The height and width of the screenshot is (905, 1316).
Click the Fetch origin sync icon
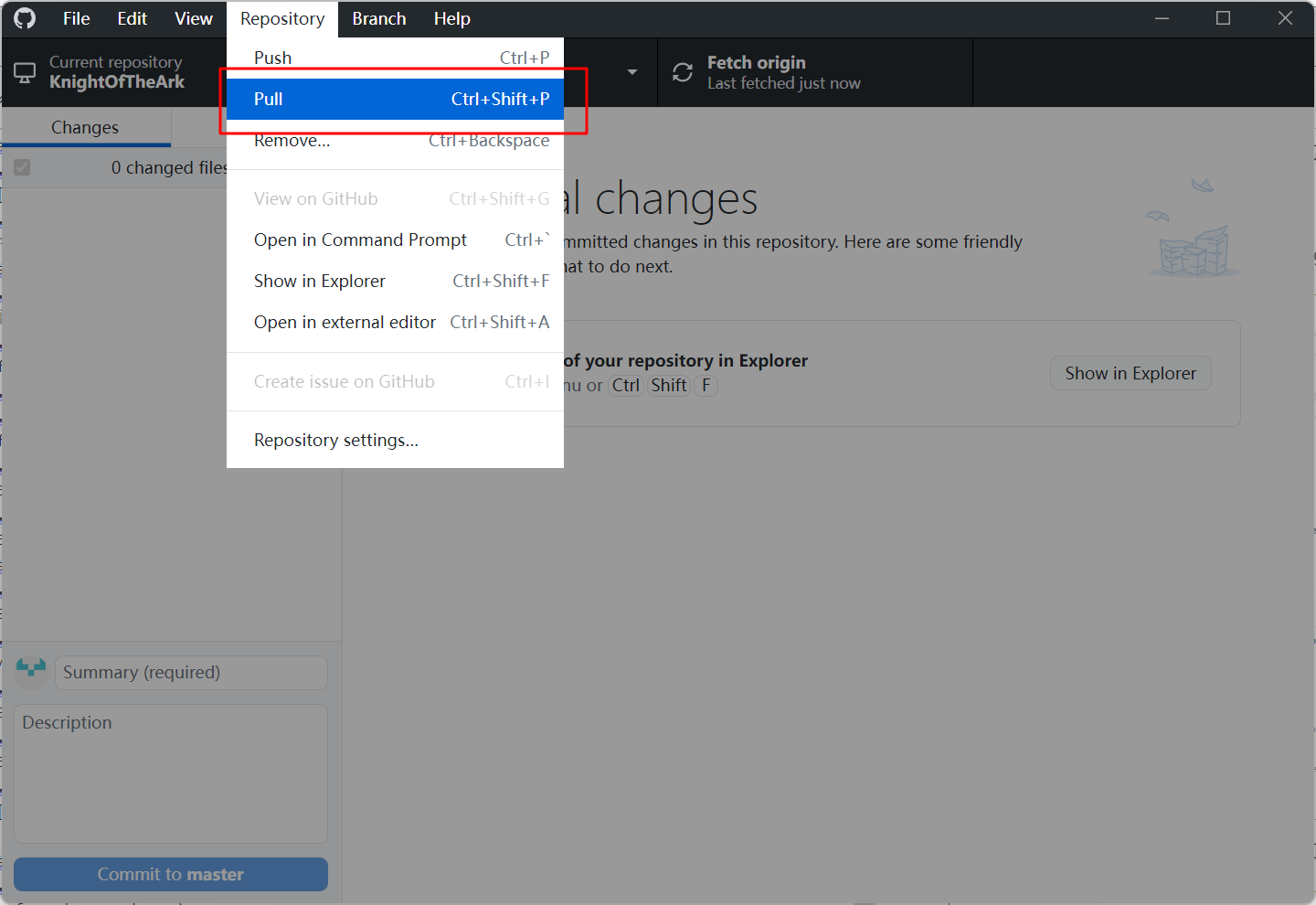(x=683, y=72)
